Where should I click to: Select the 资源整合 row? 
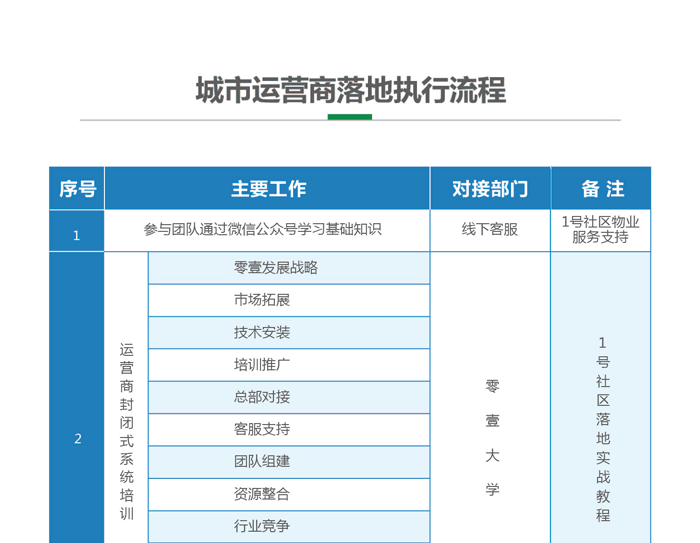[289, 494]
